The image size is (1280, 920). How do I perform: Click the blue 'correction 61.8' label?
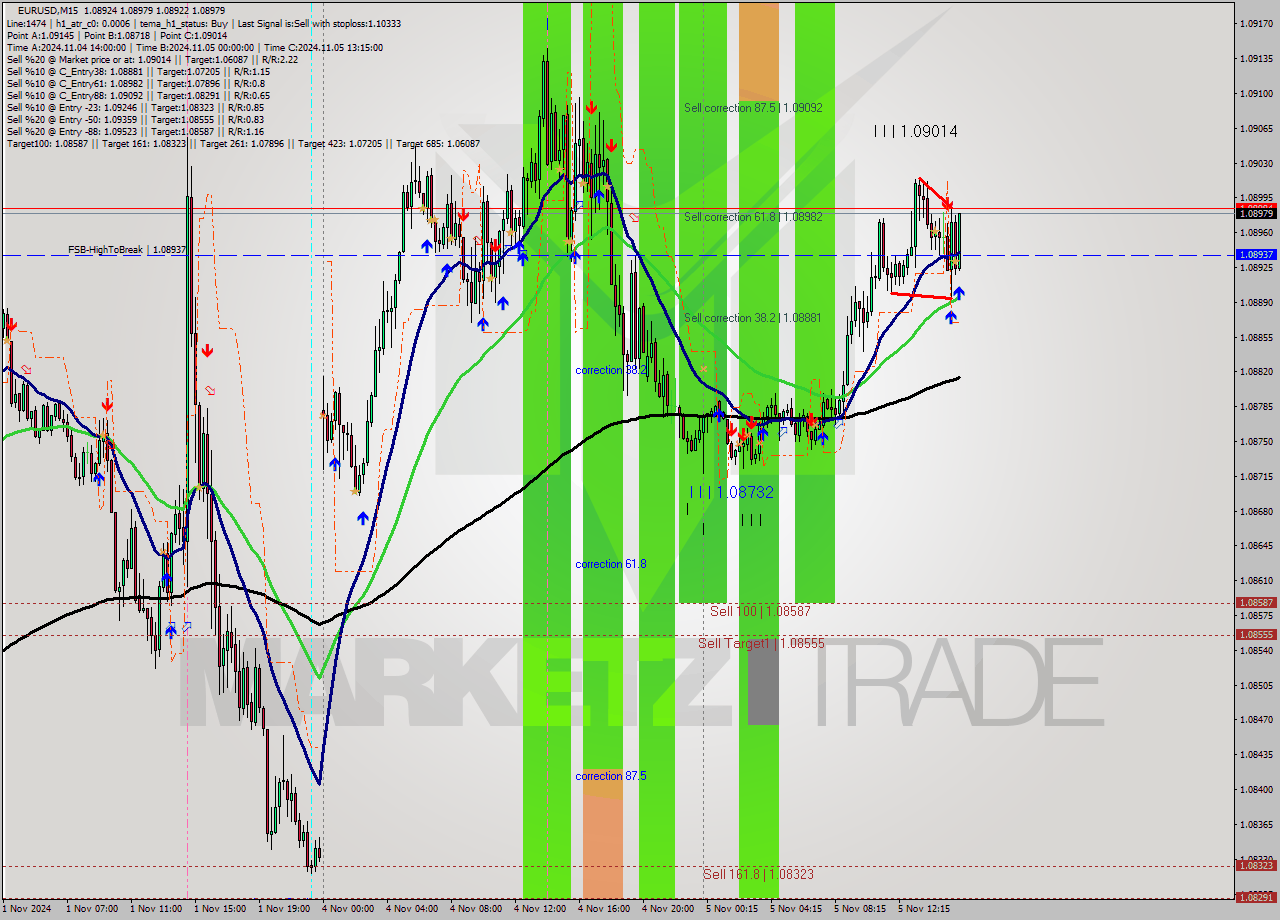(x=611, y=564)
